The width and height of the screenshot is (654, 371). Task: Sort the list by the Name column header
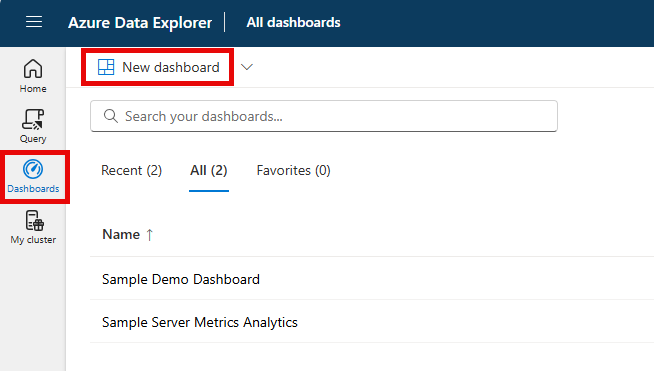coord(128,235)
